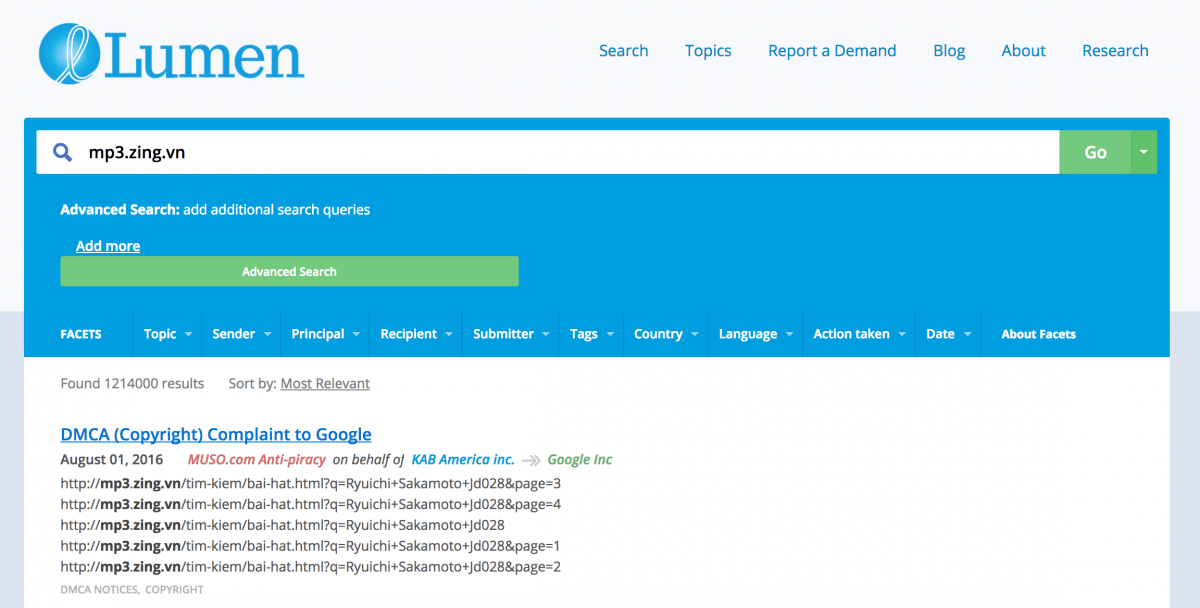Viewport: 1200px width, 608px height.
Task: Expand the Submitter facet dropdown
Action: (511, 334)
